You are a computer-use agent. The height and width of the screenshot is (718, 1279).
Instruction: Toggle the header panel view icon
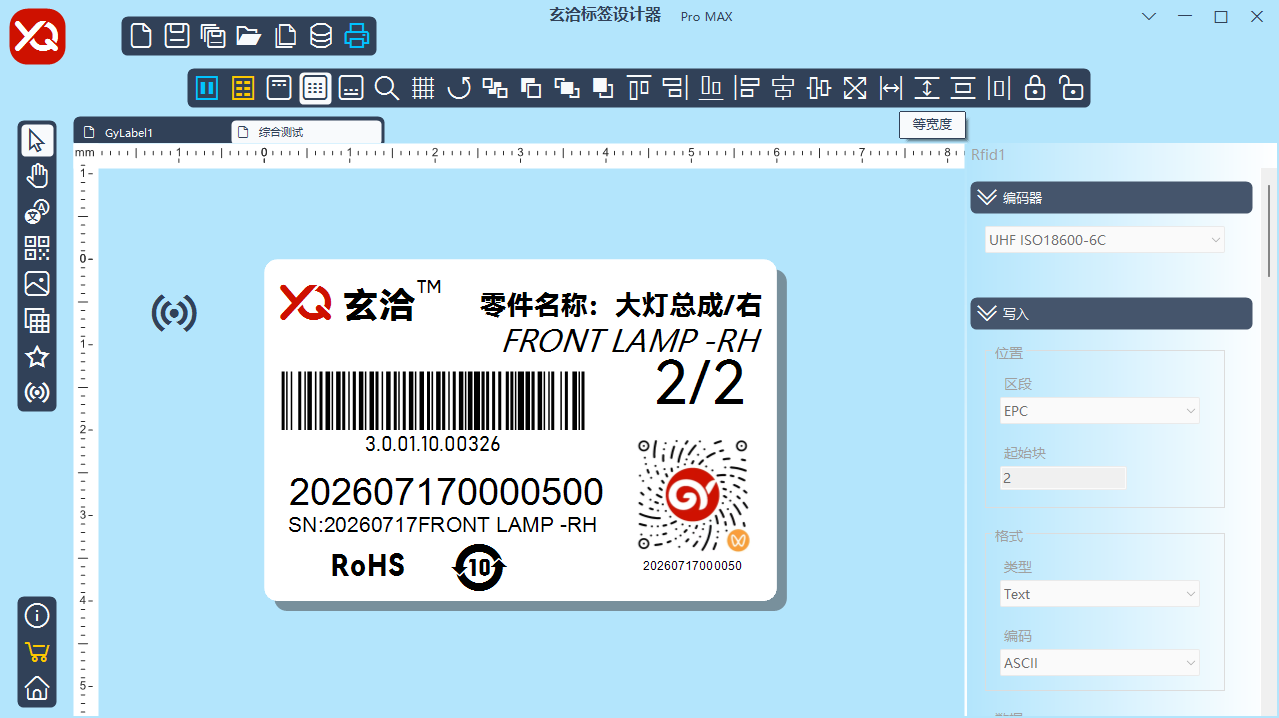click(x=279, y=88)
